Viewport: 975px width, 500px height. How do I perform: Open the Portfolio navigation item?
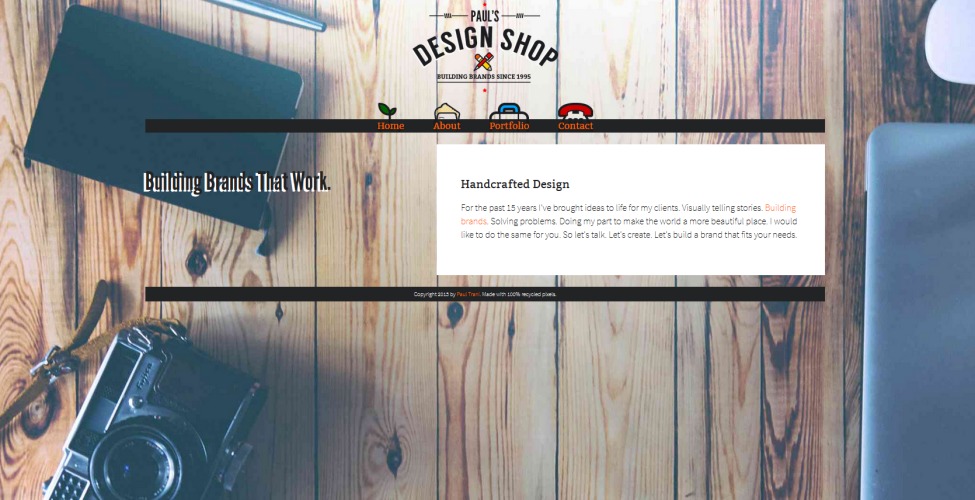(509, 126)
